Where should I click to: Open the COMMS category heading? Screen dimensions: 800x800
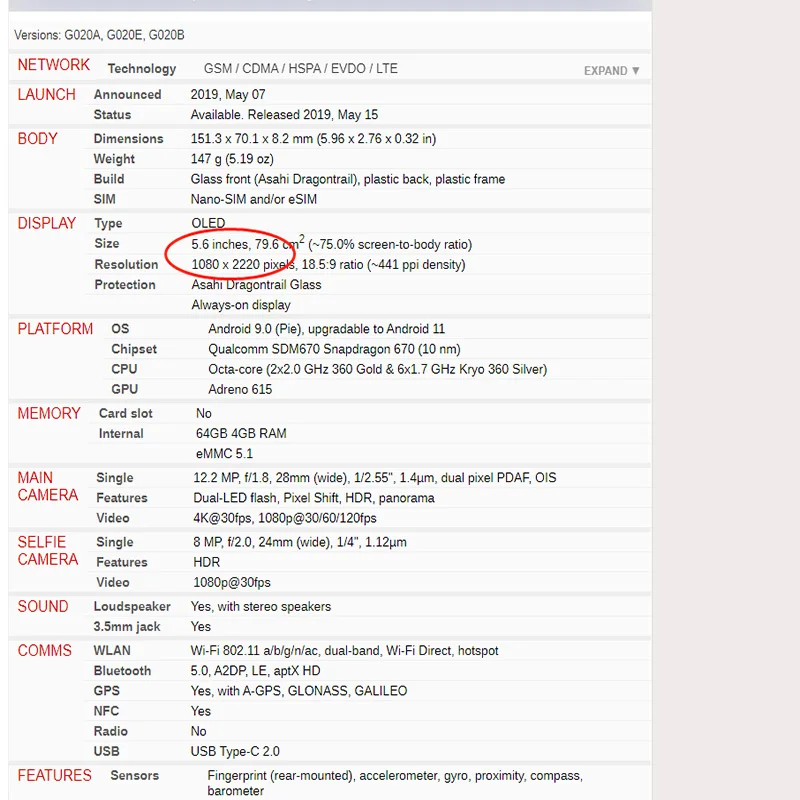44,651
